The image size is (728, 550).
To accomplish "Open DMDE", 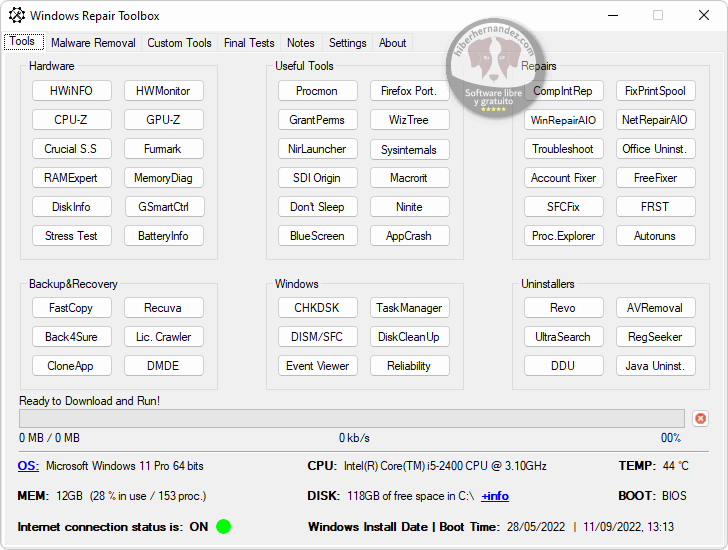I will (x=163, y=366).
